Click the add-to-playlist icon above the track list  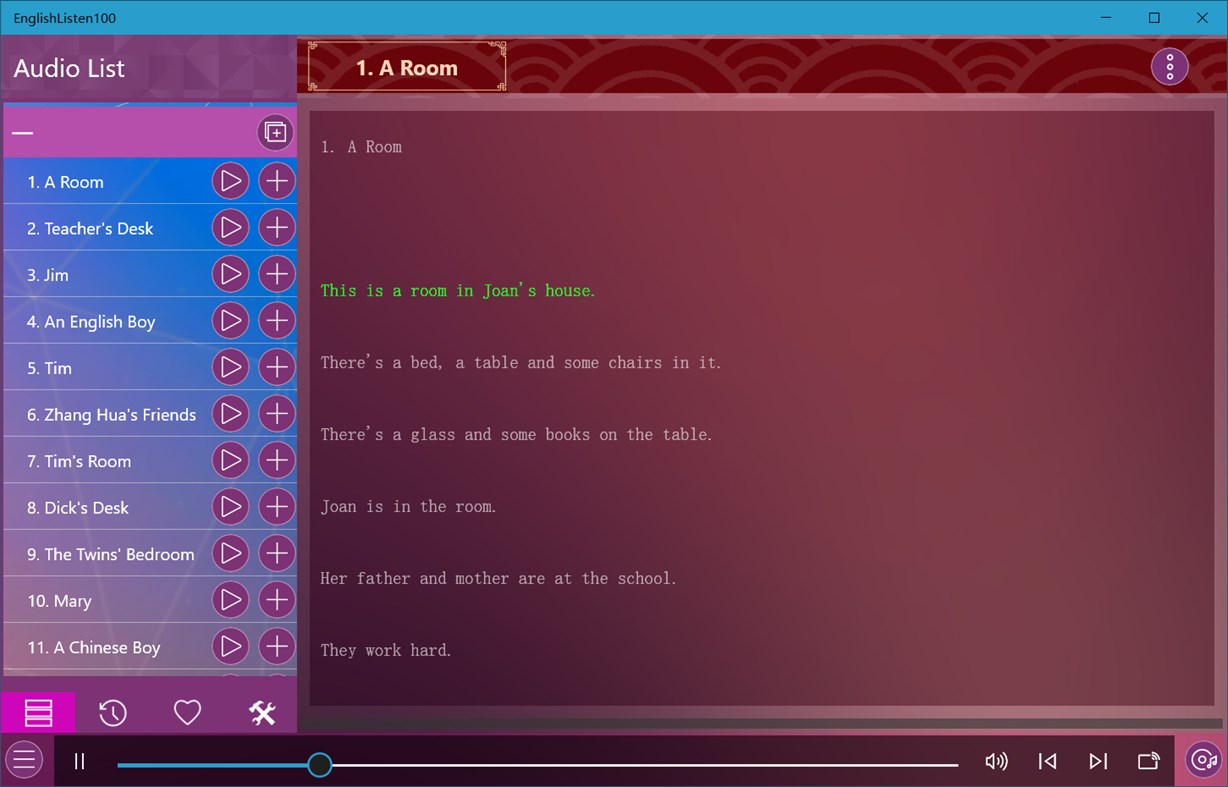point(275,132)
